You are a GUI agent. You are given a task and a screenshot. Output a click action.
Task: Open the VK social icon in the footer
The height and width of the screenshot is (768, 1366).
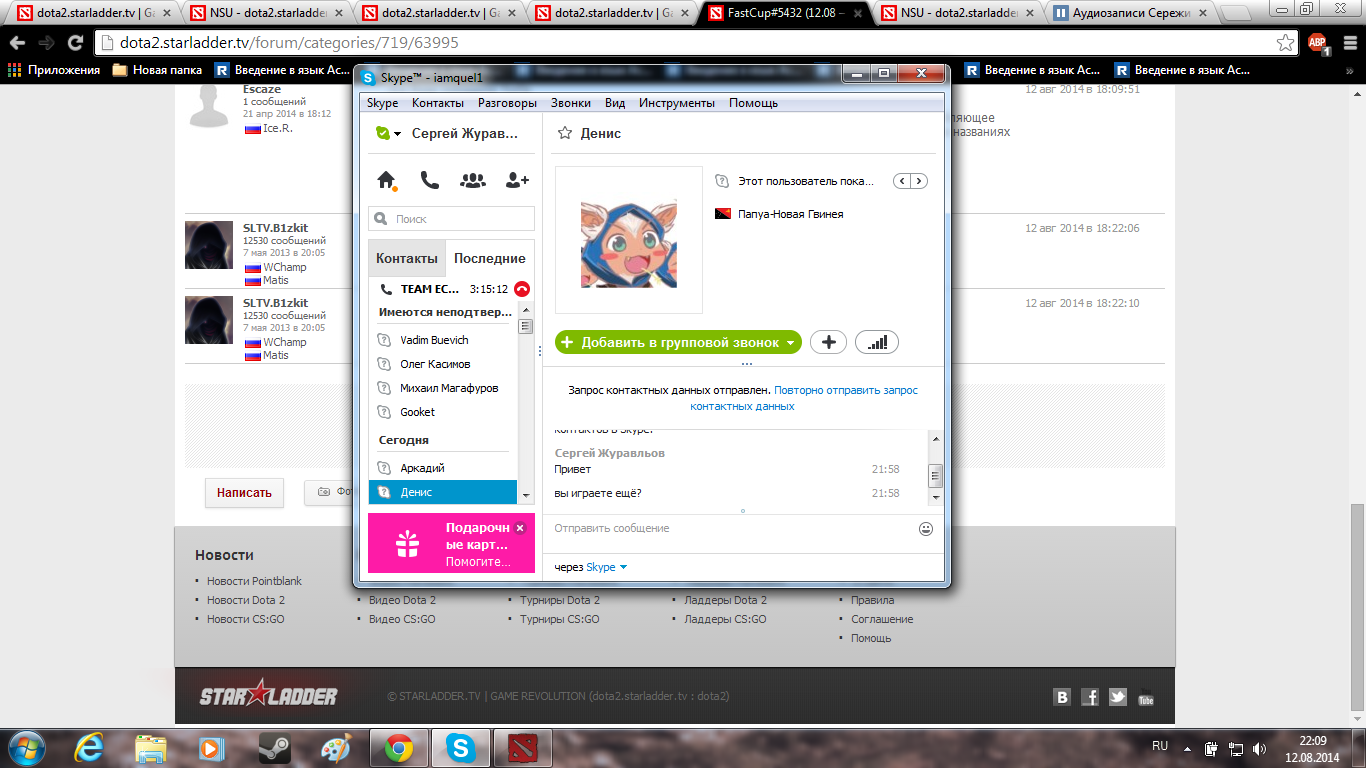[1062, 698]
